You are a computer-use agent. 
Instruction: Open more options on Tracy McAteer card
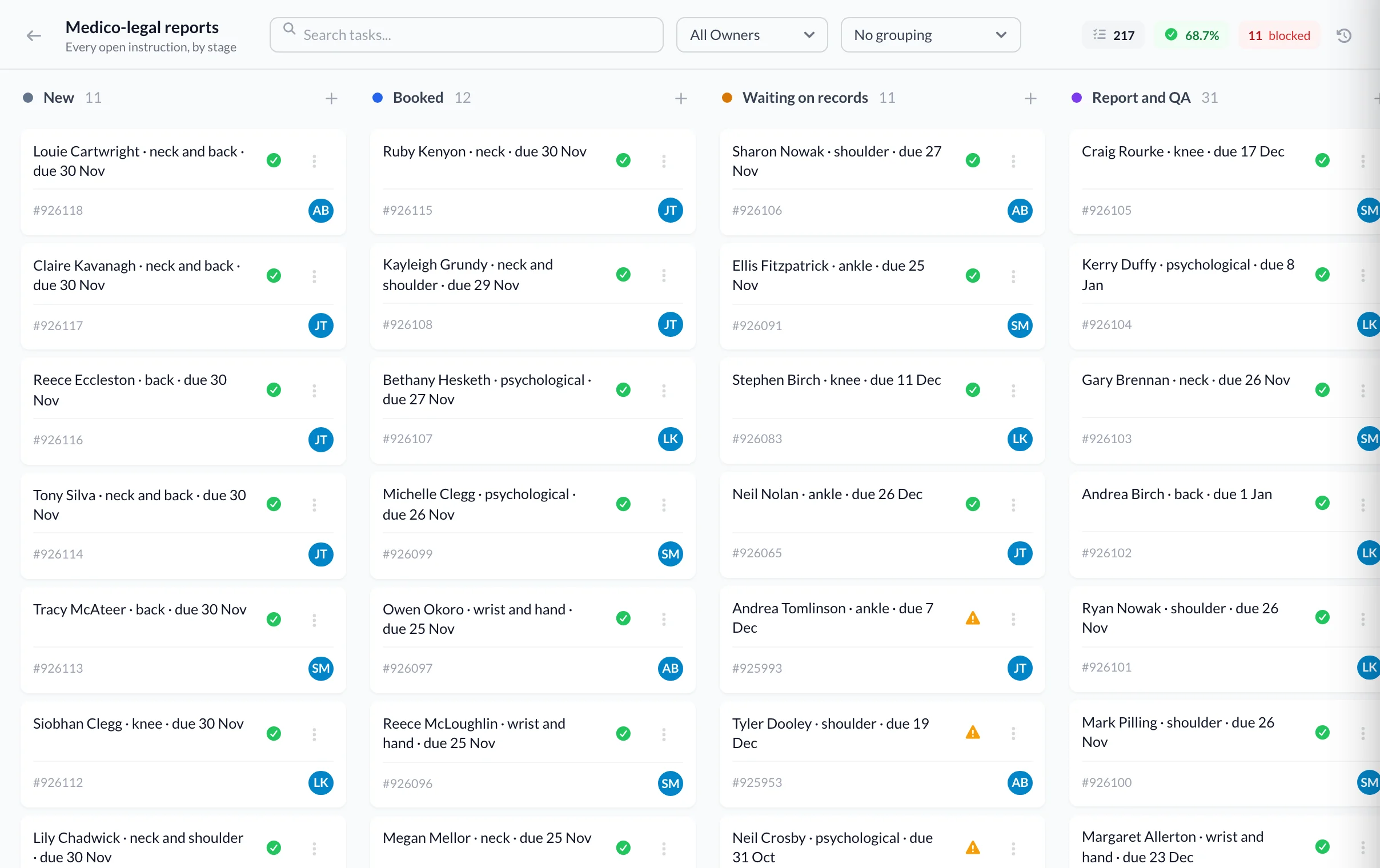pyautogui.click(x=314, y=620)
